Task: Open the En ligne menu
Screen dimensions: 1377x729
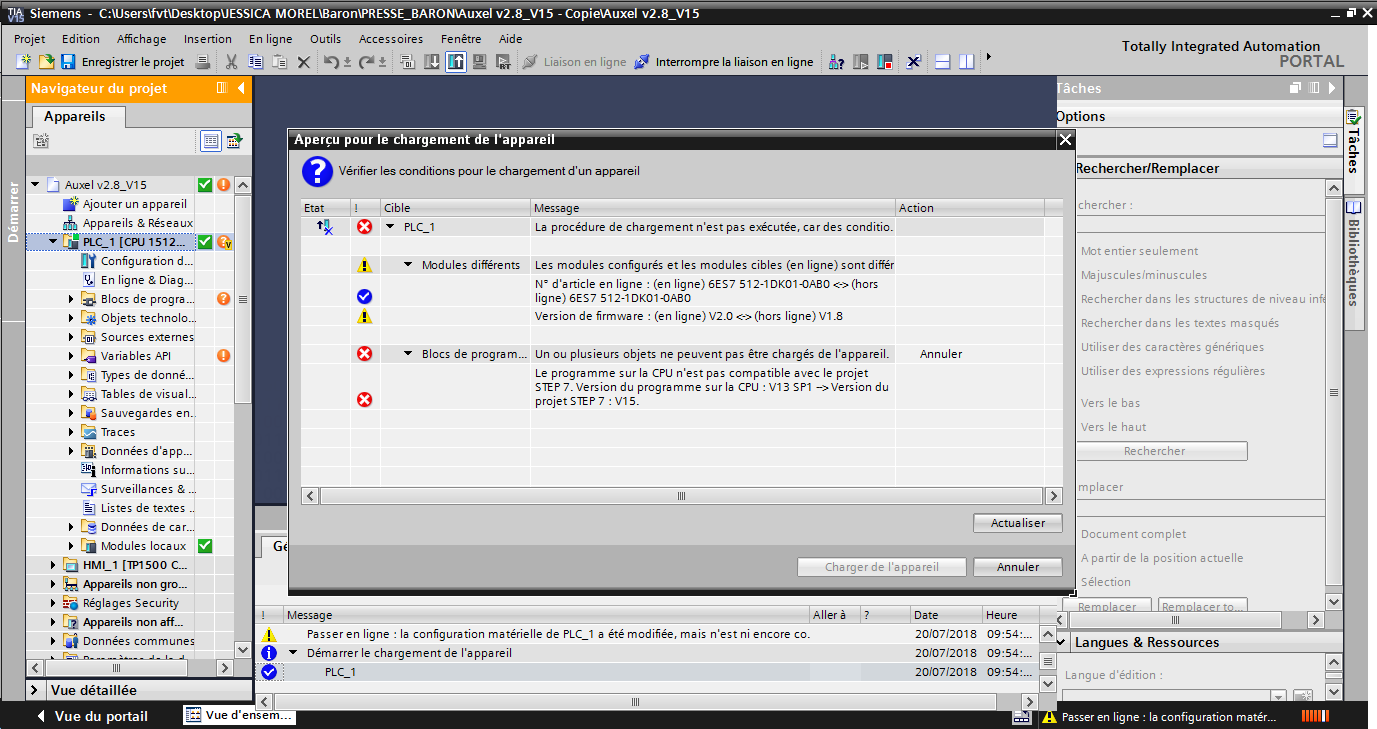Action: pyautogui.click(x=270, y=39)
